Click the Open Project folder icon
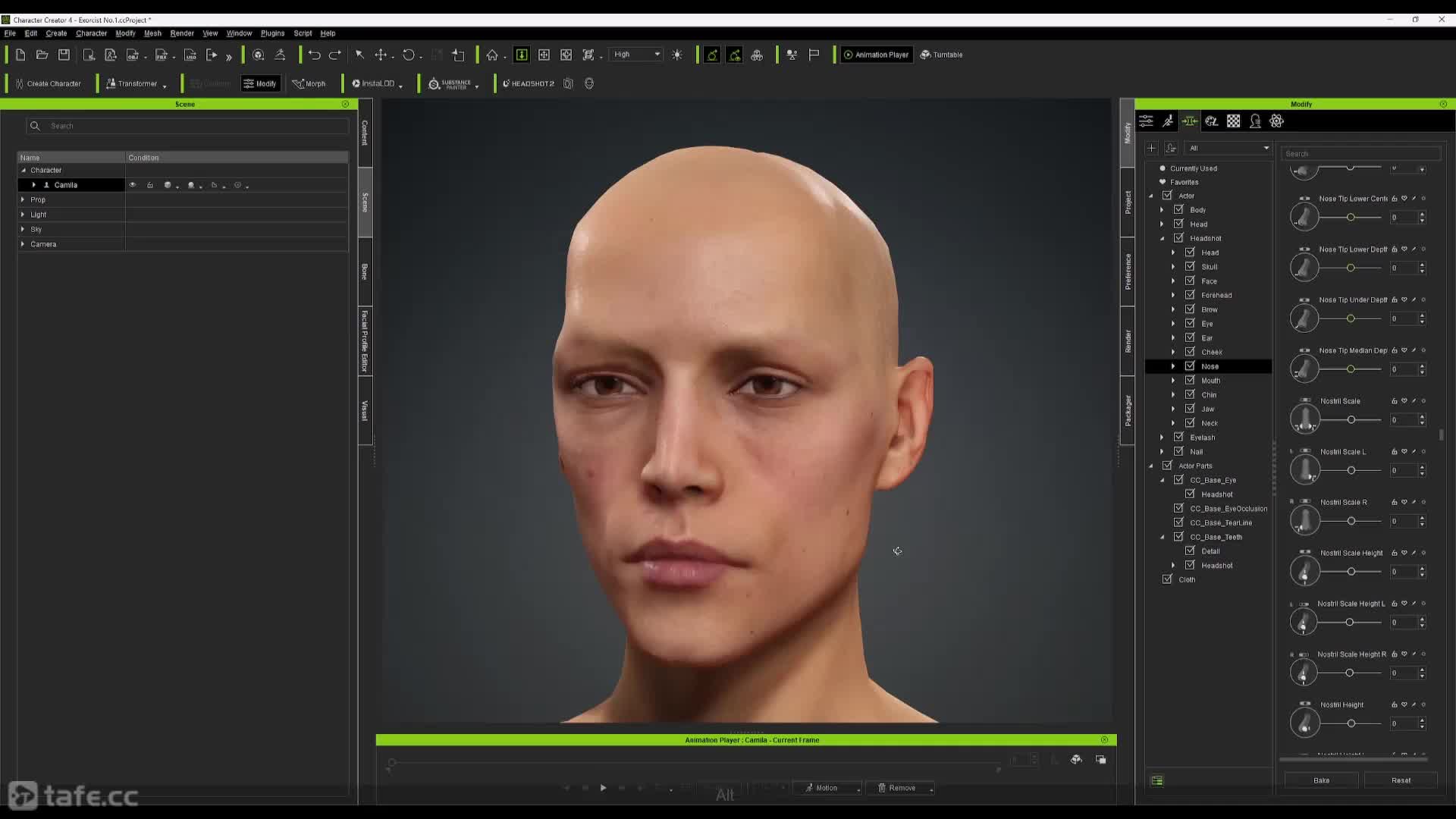 [42, 55]
